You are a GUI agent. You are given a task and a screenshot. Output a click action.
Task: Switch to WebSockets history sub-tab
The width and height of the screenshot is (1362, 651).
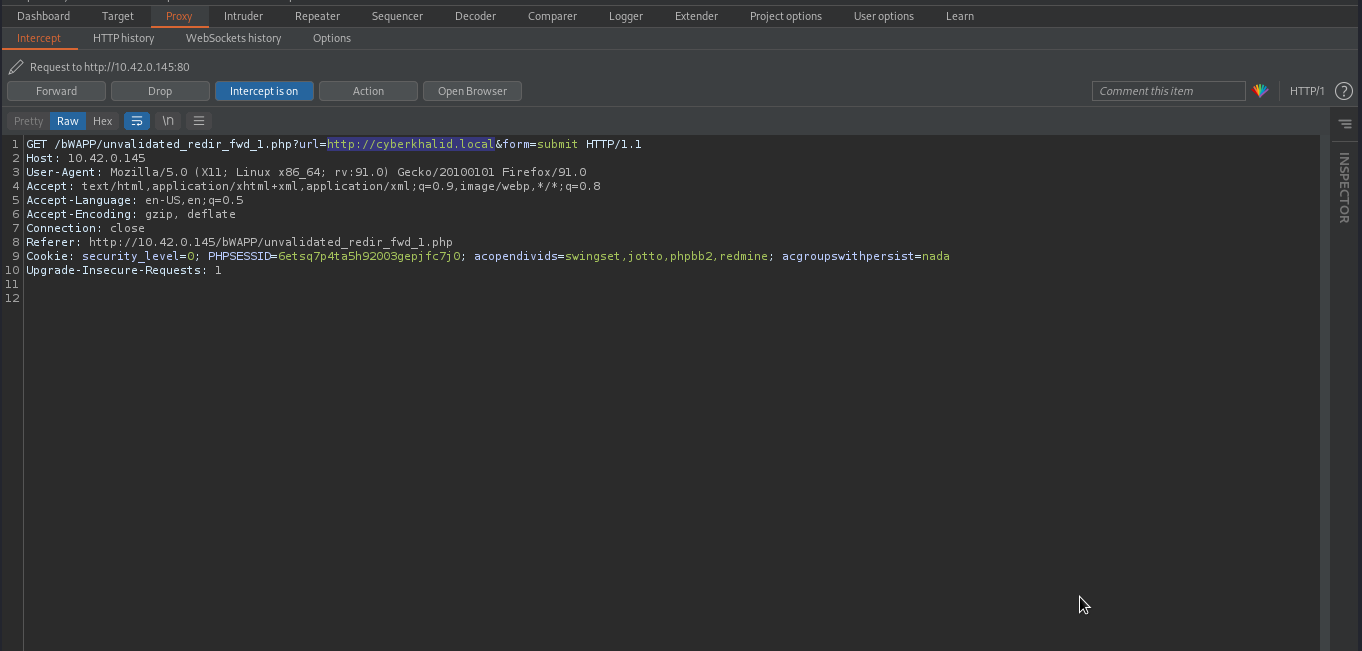click(234, 38)
